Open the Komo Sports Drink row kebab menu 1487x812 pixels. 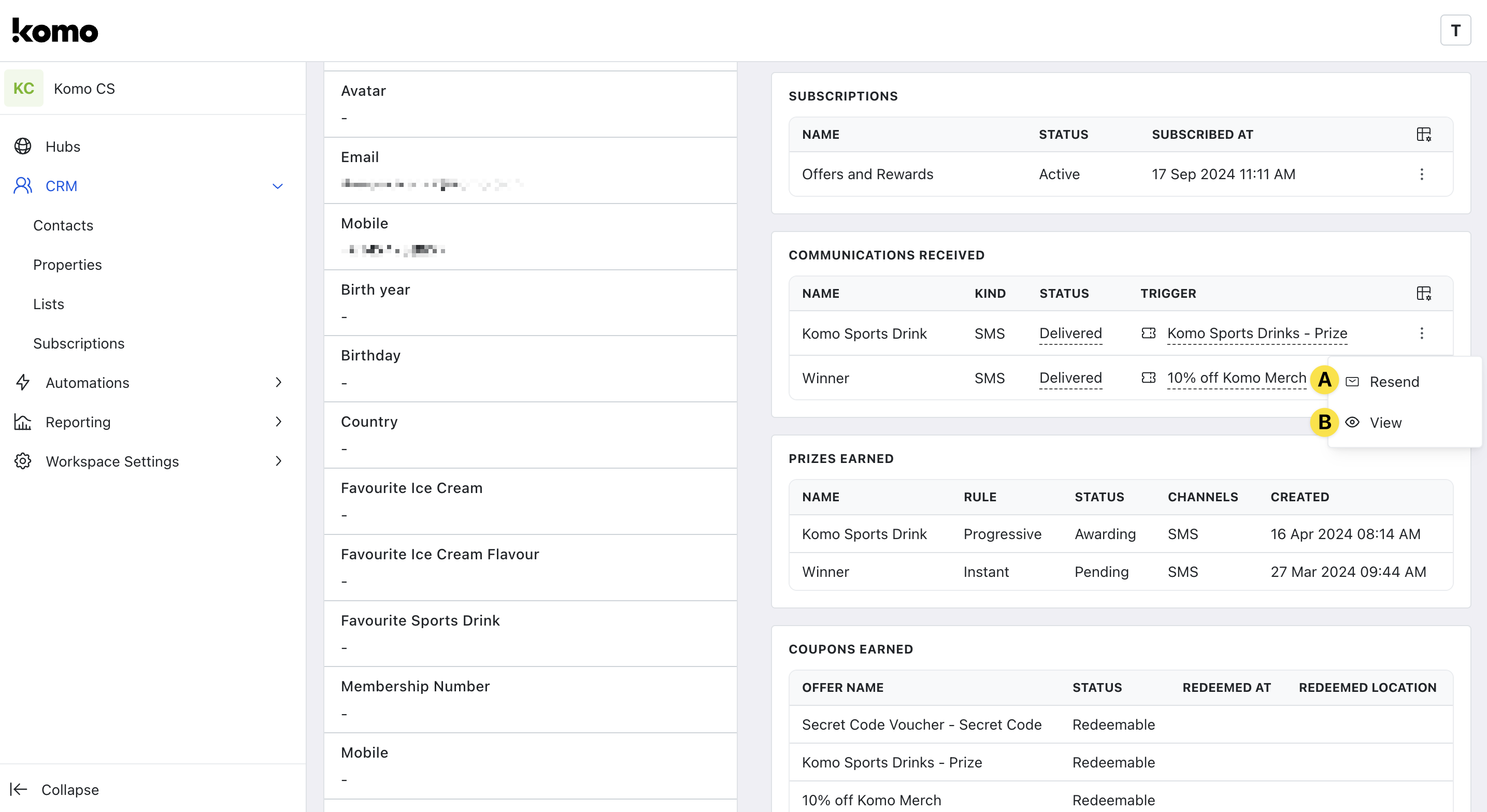click(x=1421, y=333)
